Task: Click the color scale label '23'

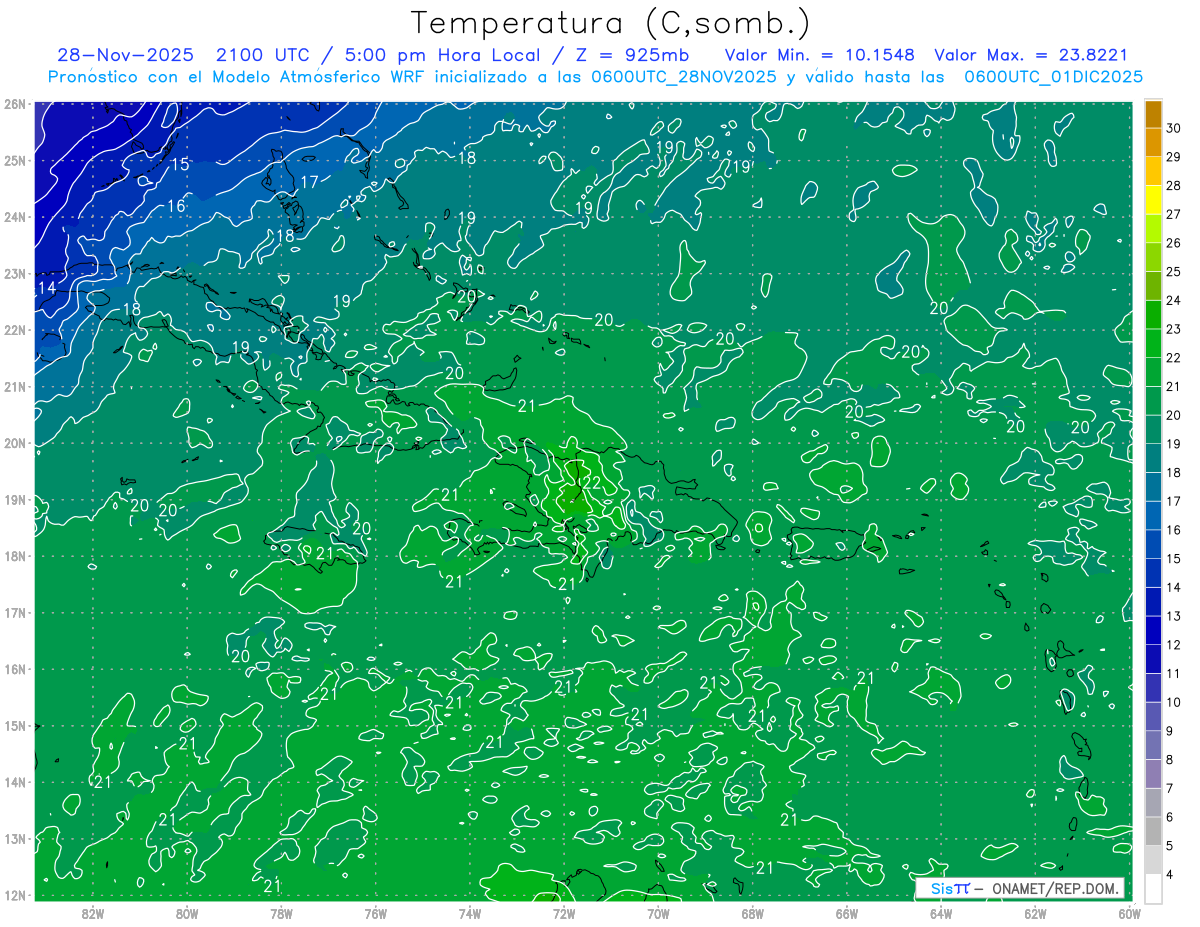Action: pos(1174,329)
